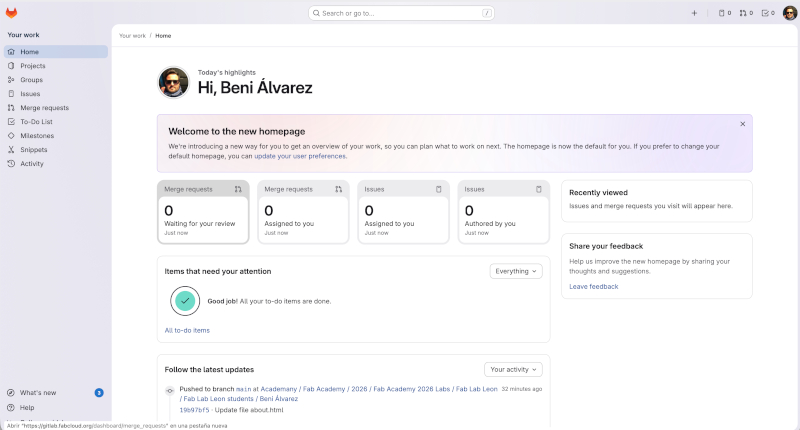Open the to-do counter in top bar

(767, 13)
